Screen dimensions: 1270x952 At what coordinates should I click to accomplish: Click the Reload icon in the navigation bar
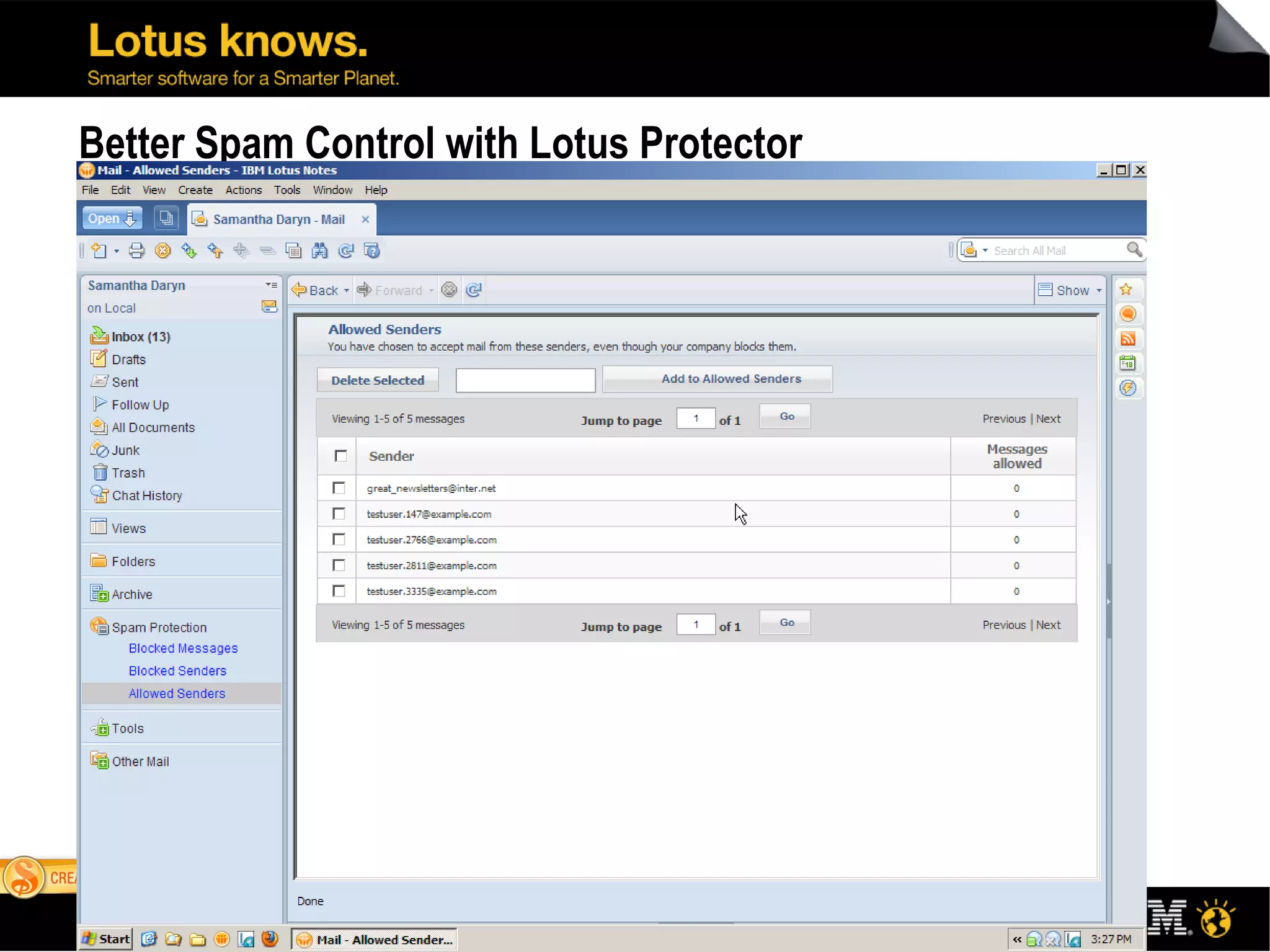coord(474,290)
